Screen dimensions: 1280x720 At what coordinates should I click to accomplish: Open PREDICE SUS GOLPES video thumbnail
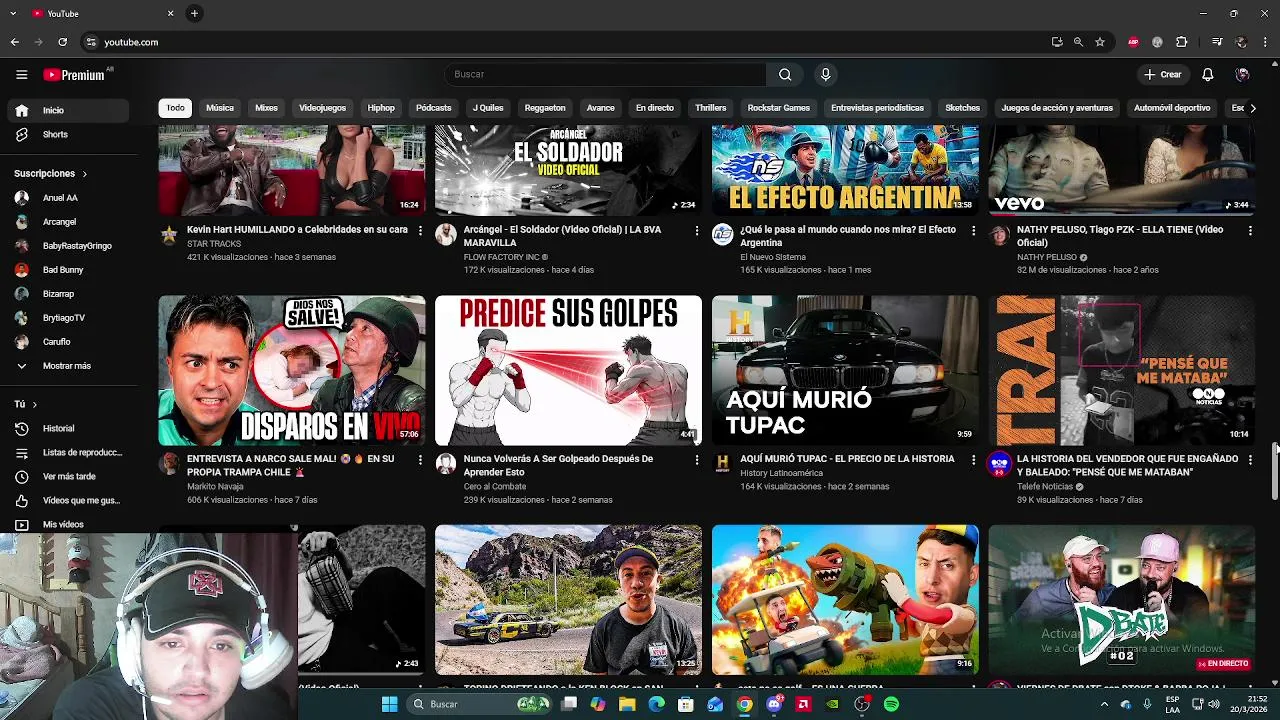click(x=568, y=370)
